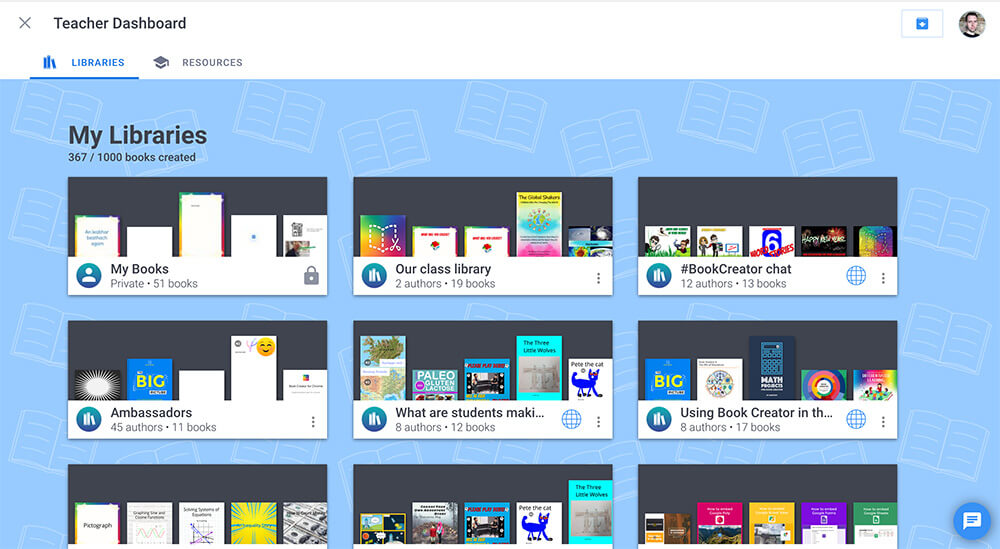Screen dimensions: 1000x549
Task: Click globe icon on What are students making
Action: (571, 419)
